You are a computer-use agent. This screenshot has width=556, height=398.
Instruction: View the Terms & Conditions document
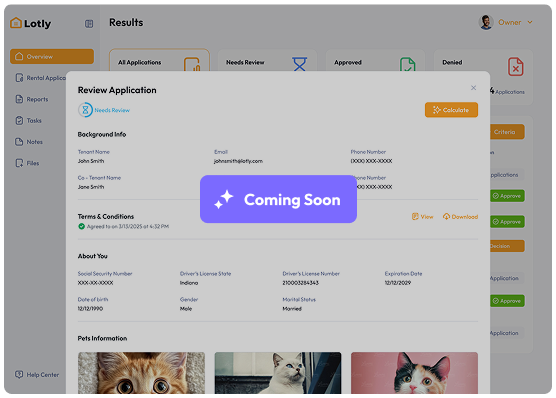(x=423, y=216)
